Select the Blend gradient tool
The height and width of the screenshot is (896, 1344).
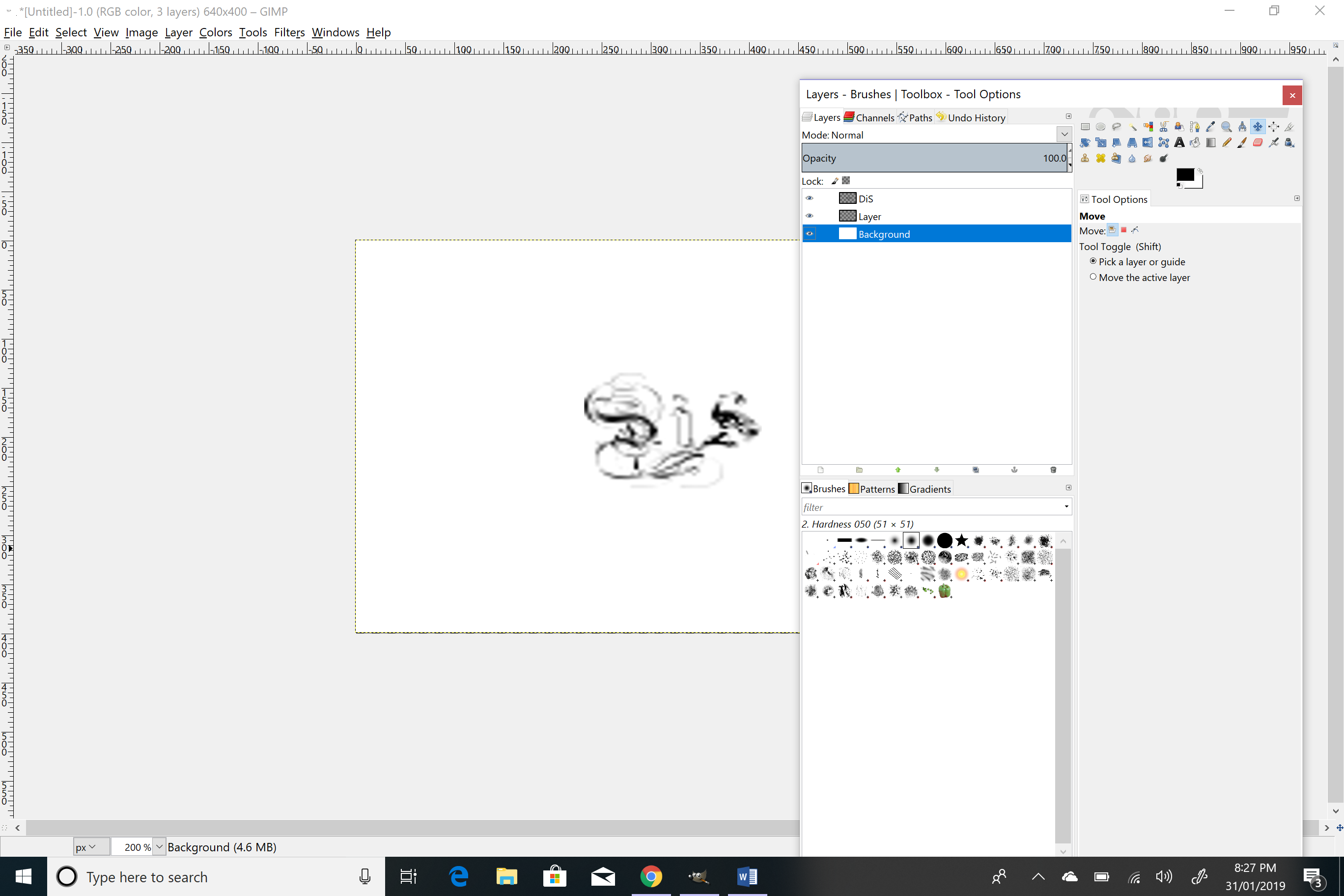pyautogui.click(x=1210, y=142)
